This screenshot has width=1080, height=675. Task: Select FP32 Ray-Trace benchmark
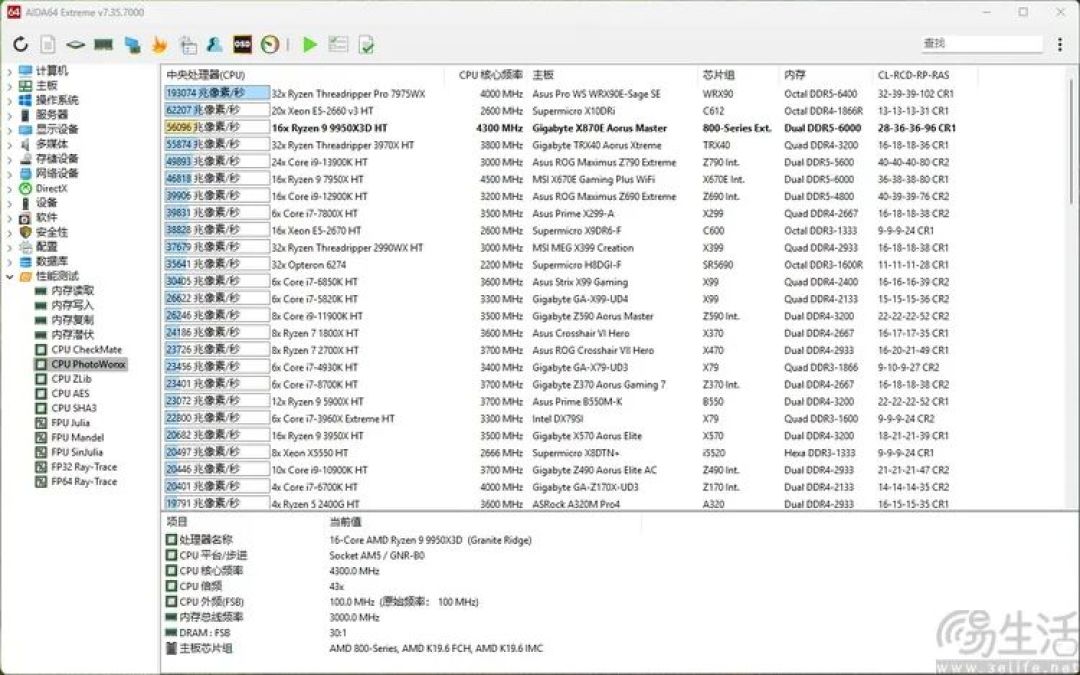[x=84, y=466]
